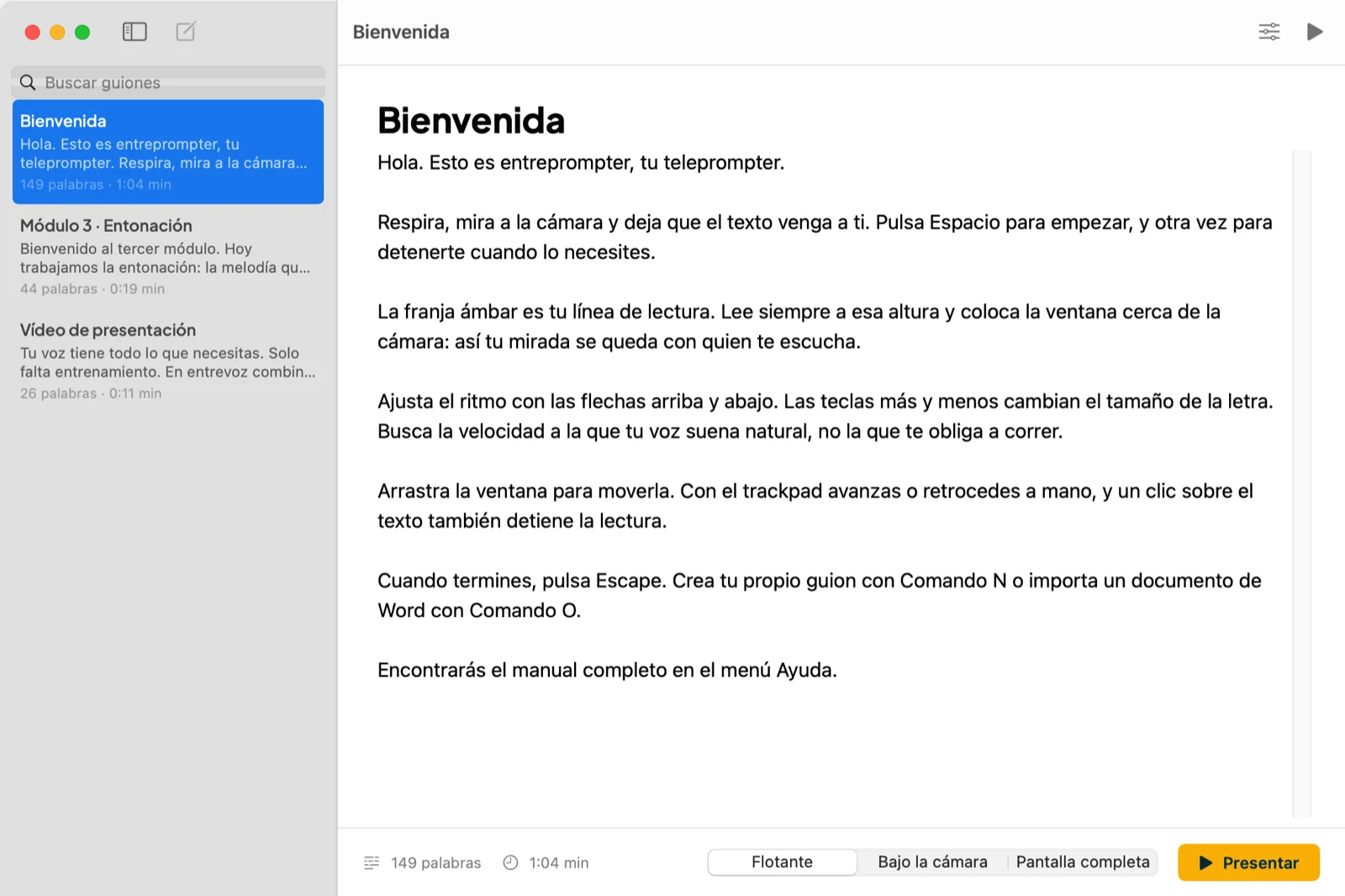Select the Flotante display mode
This screenshot has width=1345, height=896.
783,862
